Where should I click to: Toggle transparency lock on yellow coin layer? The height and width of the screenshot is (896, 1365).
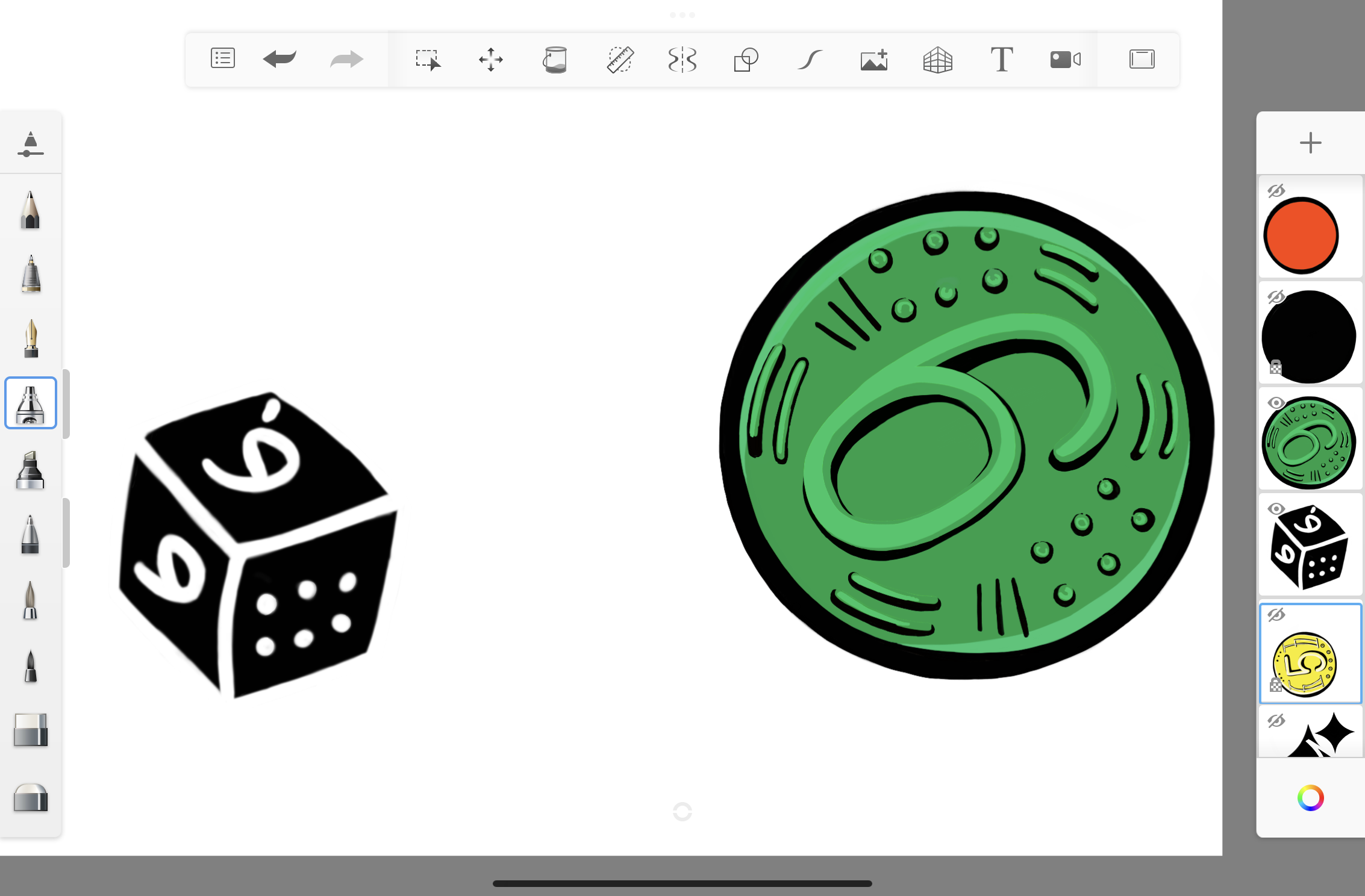tap(1275, 685)
